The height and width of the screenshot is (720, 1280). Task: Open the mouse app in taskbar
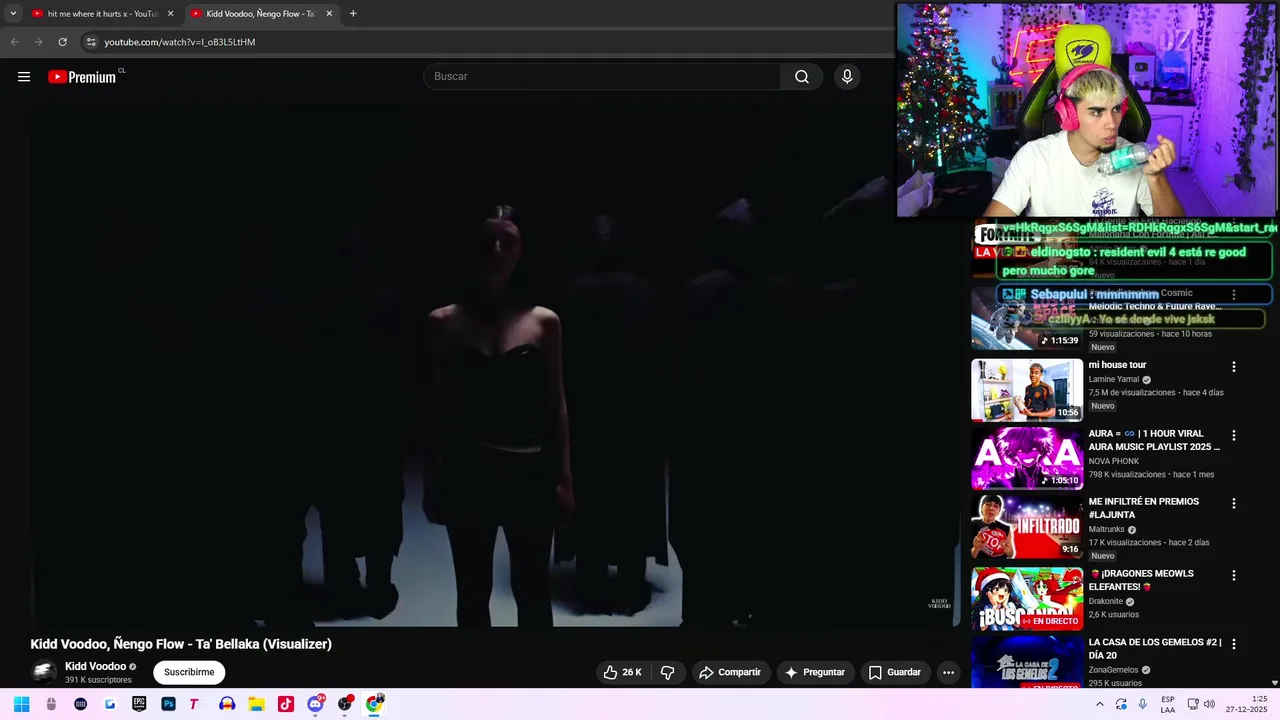[51, 704]
